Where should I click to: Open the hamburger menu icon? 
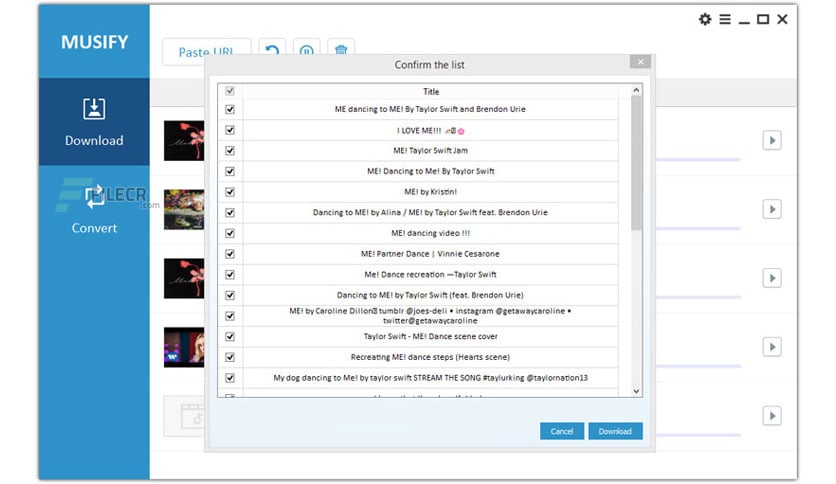pyautogui.click(x=725, y=19)
